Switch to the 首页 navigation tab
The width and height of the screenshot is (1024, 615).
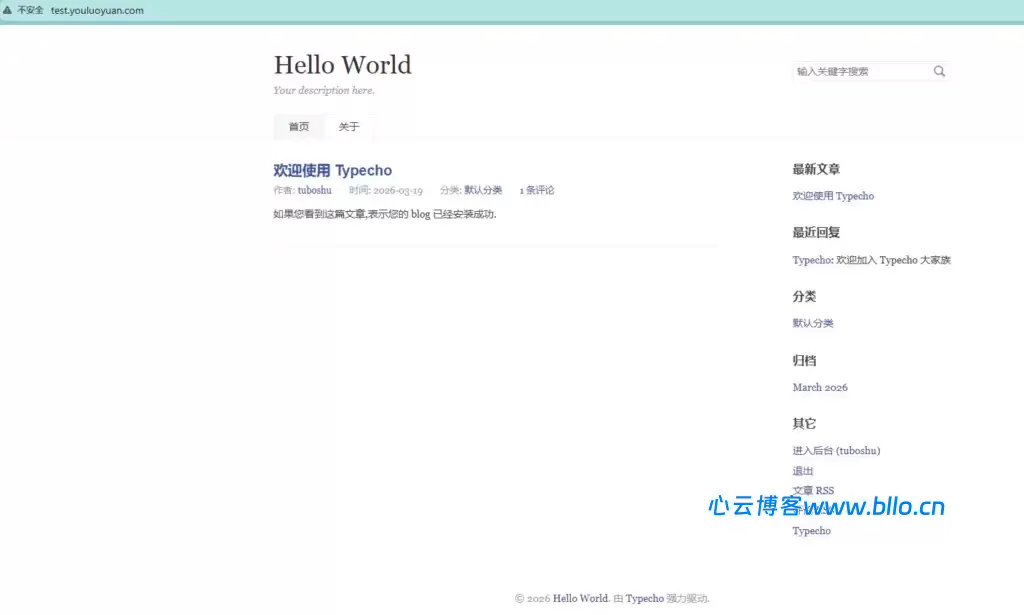299,127
